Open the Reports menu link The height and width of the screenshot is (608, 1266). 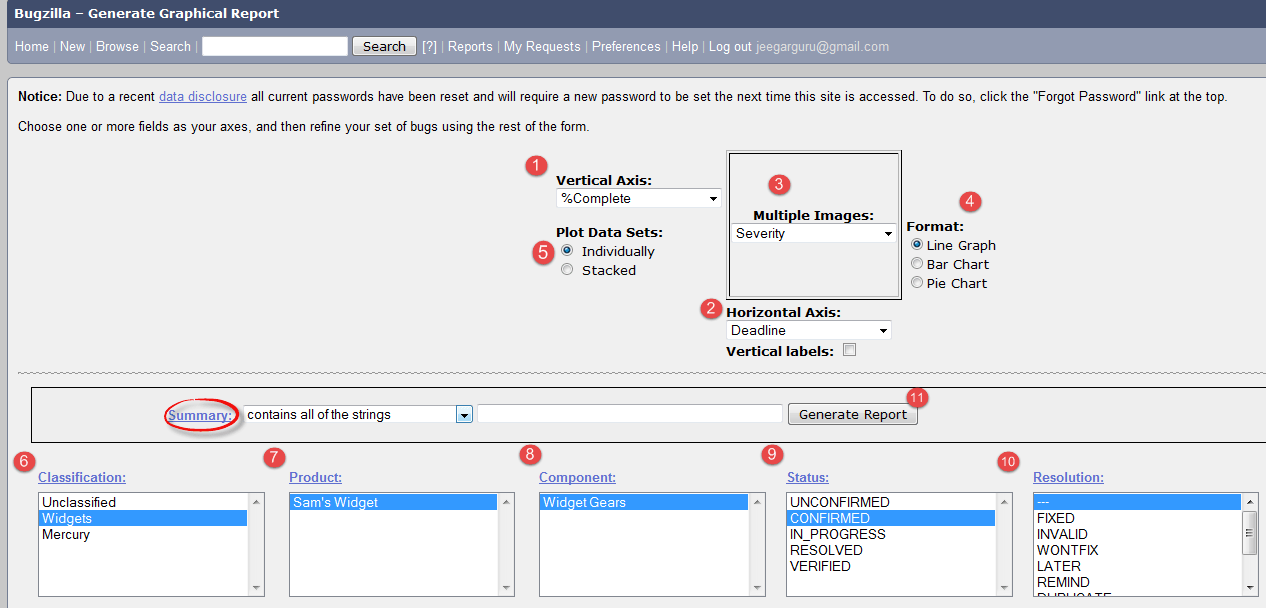click(x=470, y=47)
